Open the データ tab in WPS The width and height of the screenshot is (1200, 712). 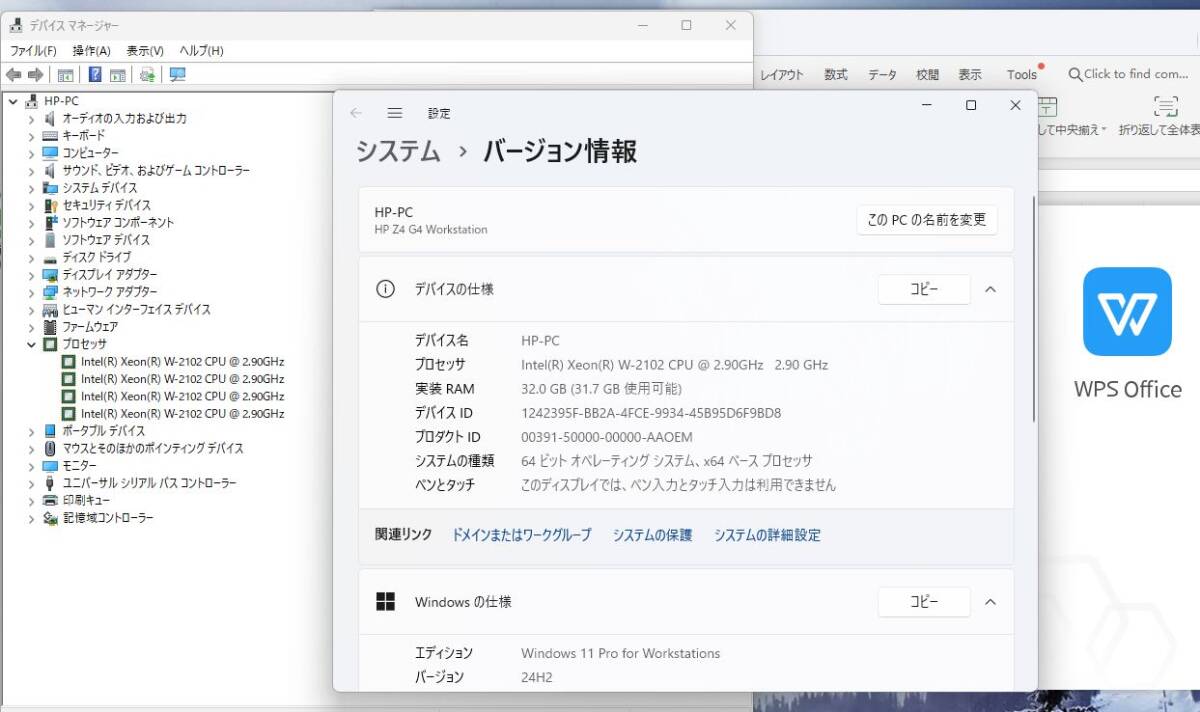(882, 75)
